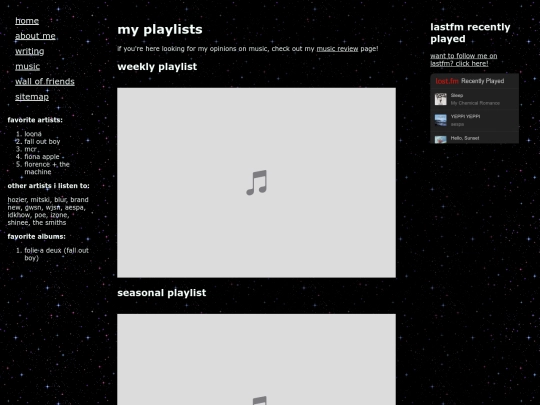Open the sitemap link

32,97
